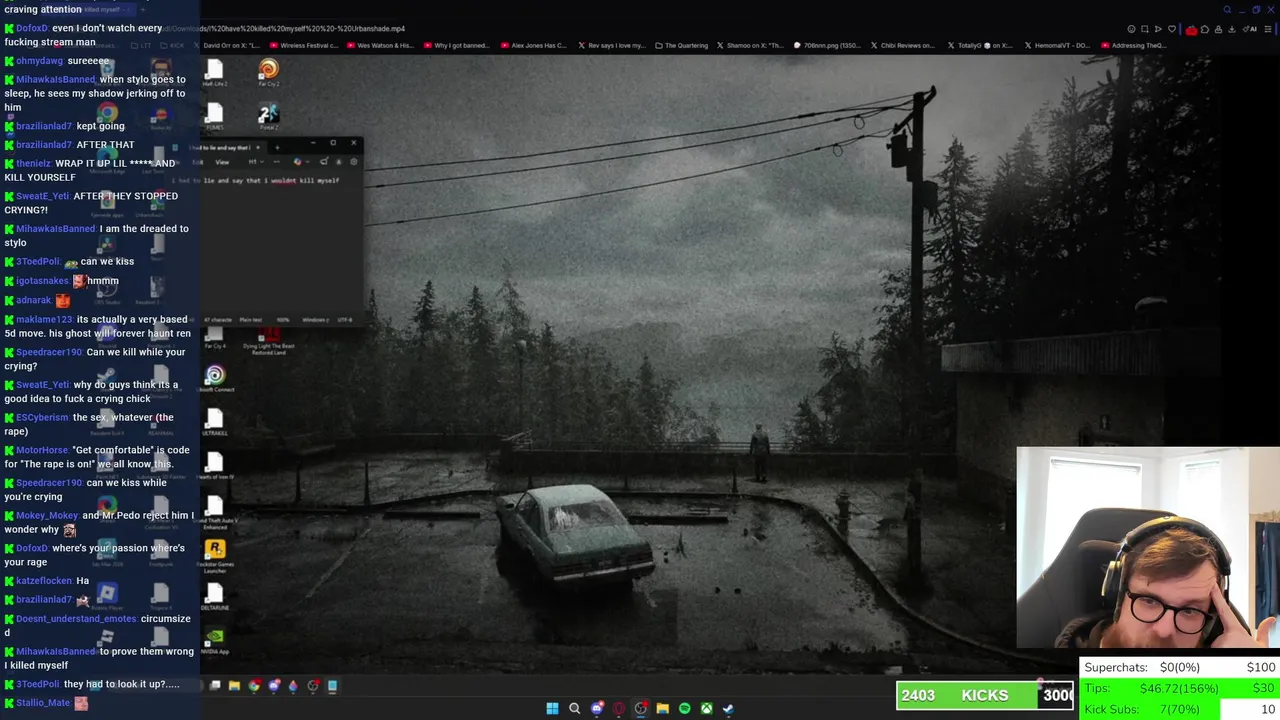Open the NVIDIA App desktop shortcut

[x=214, y=640]
